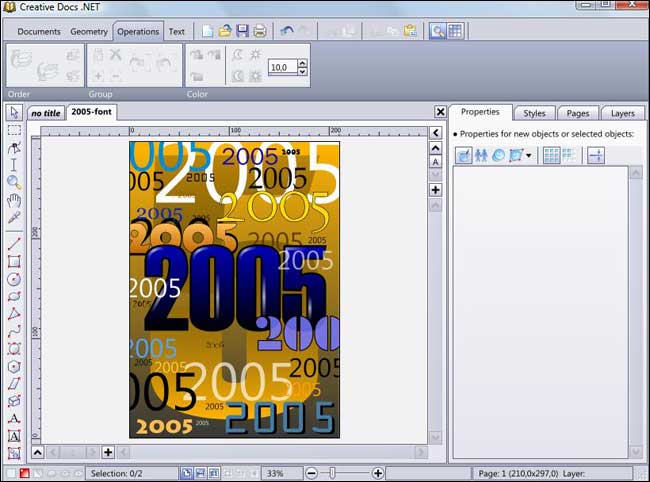Click the Save diskette icon

pos(242,31)
